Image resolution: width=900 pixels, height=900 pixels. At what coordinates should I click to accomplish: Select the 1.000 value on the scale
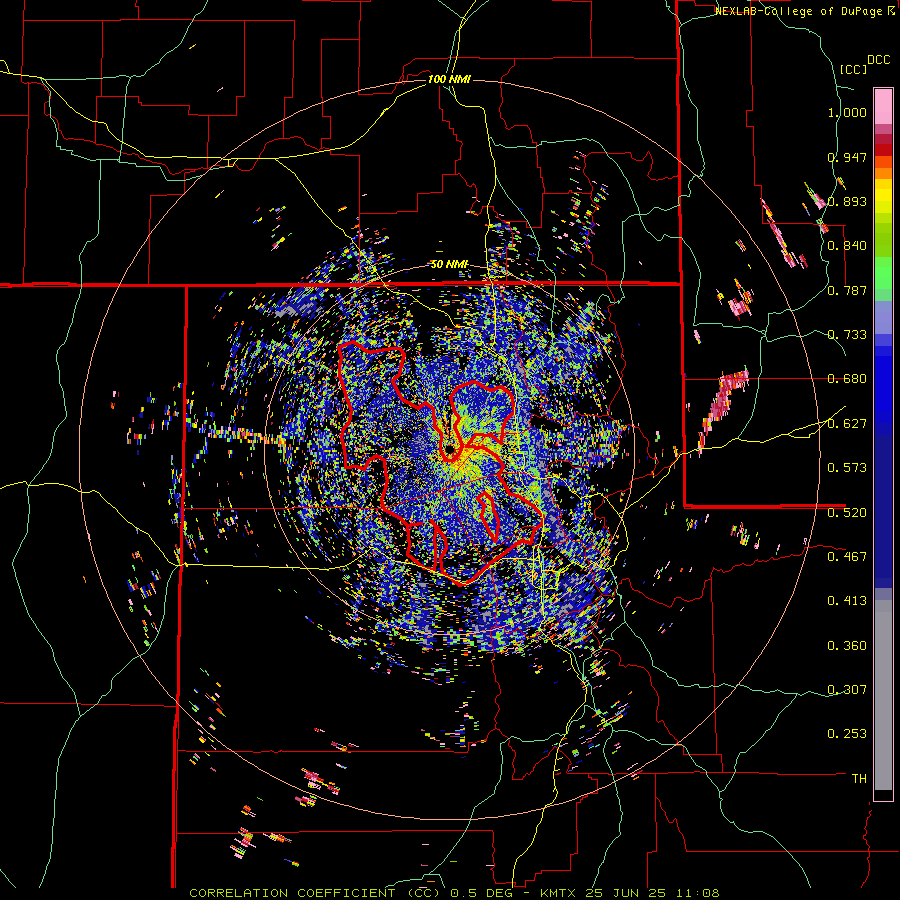coord(847,112)
